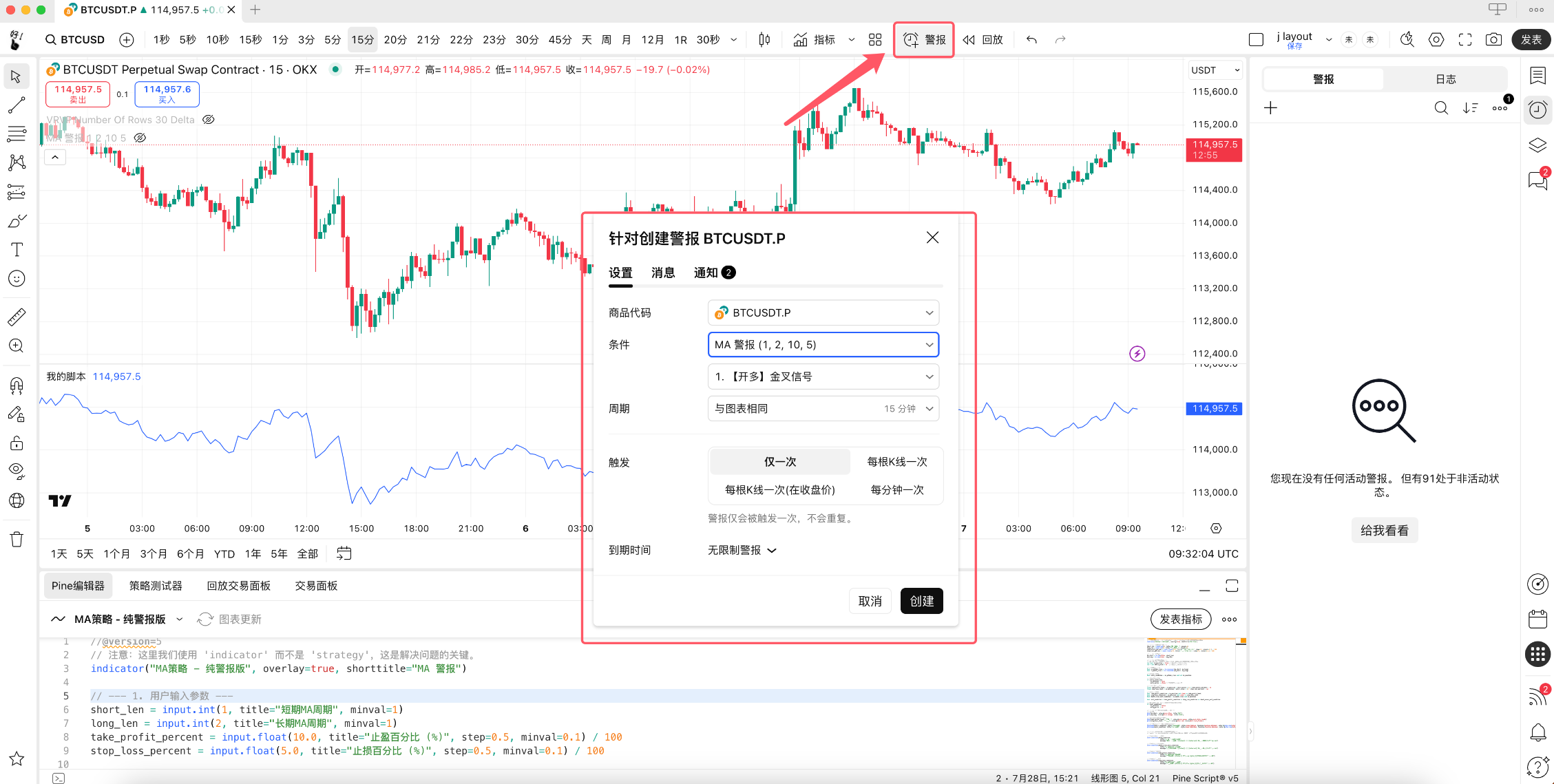Image resolution: width=1554 pixels, height=784 pixels.
Task: Open the chats panel icon
Action: 1537,180
